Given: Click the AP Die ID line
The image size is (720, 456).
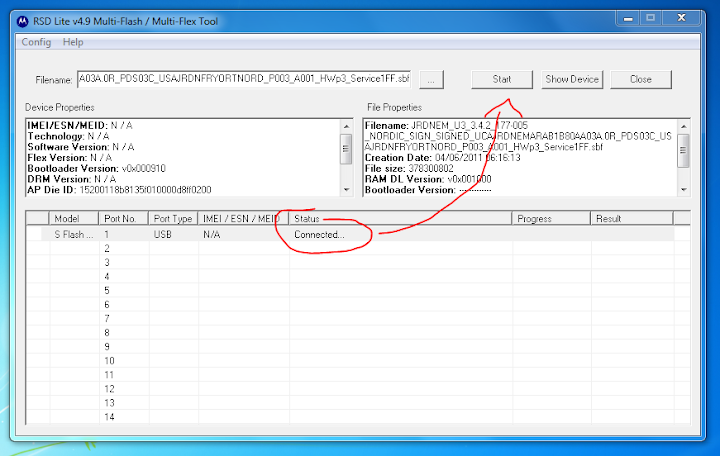Looking at the screenshot, I should pos(119,190).
